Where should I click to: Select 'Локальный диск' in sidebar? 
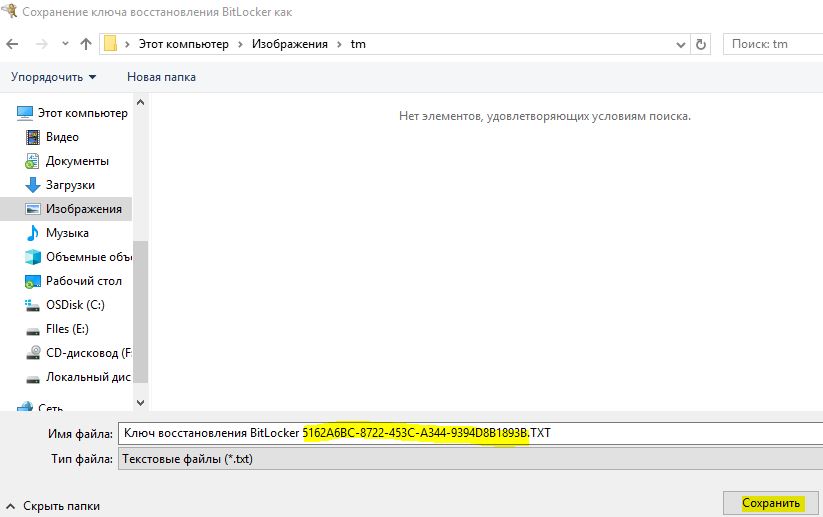[x=88, y=377]
